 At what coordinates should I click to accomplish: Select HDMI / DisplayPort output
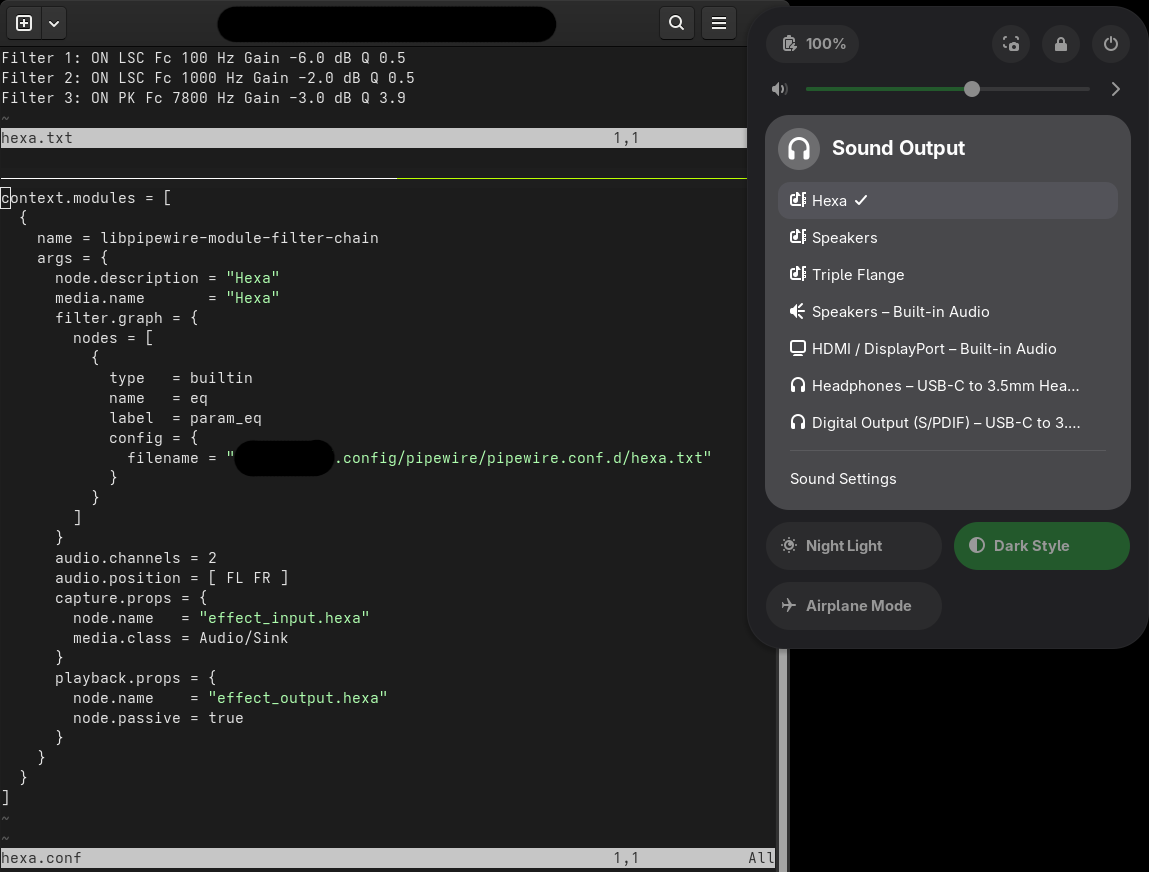point(947,349)
